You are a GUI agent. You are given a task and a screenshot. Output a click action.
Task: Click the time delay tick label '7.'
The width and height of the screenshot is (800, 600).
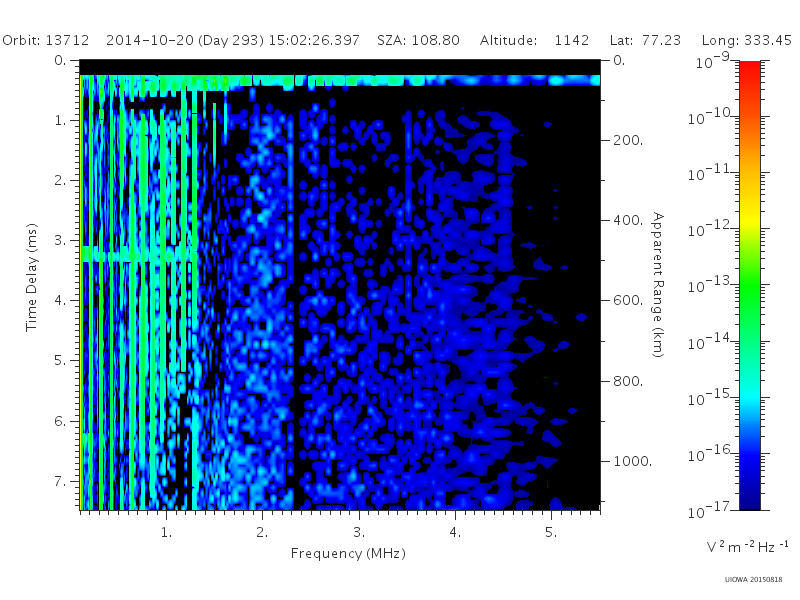[x=60, y=481]
